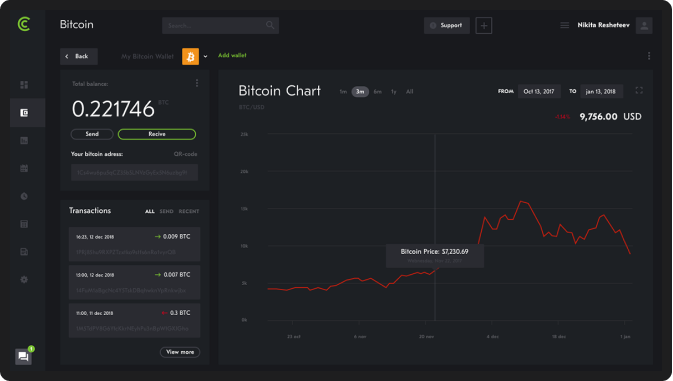
Task: Select the wallet icon in sidebar
Action: point(24,113)
